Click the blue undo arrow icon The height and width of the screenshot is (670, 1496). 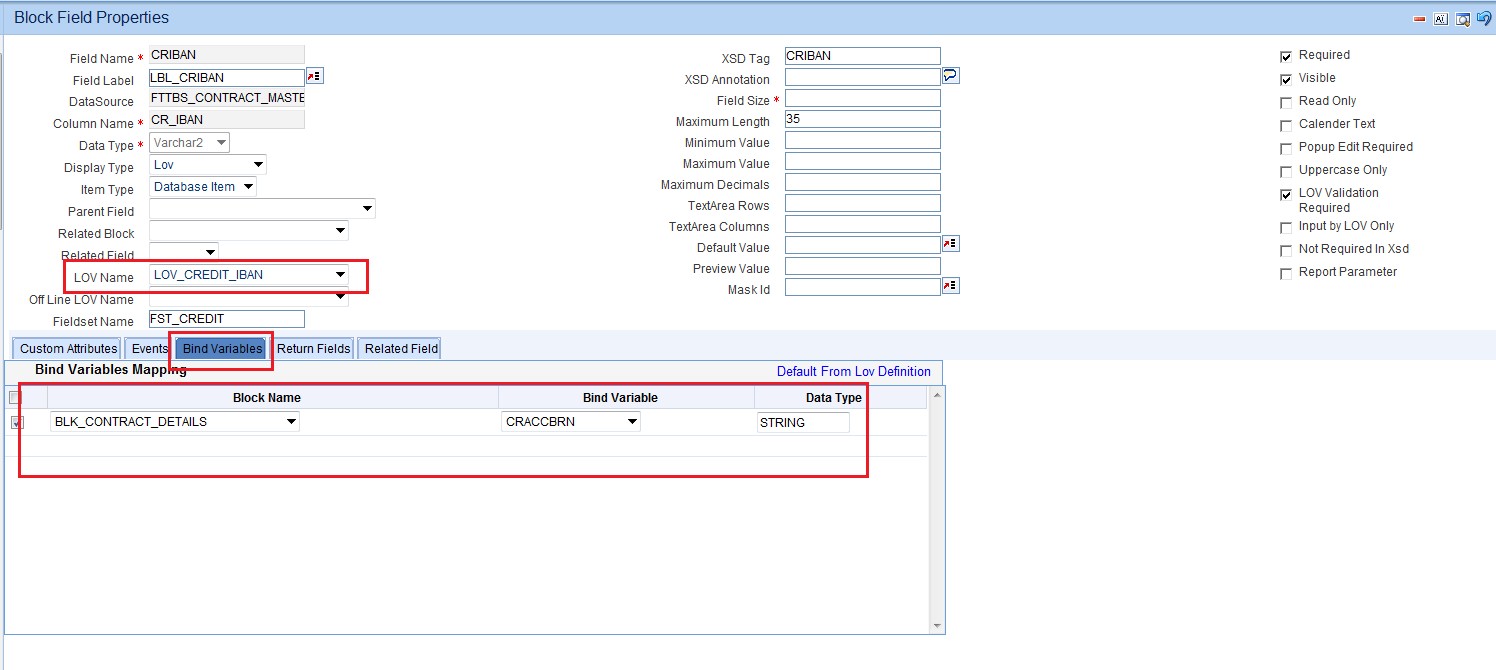tap(1484, 18)
